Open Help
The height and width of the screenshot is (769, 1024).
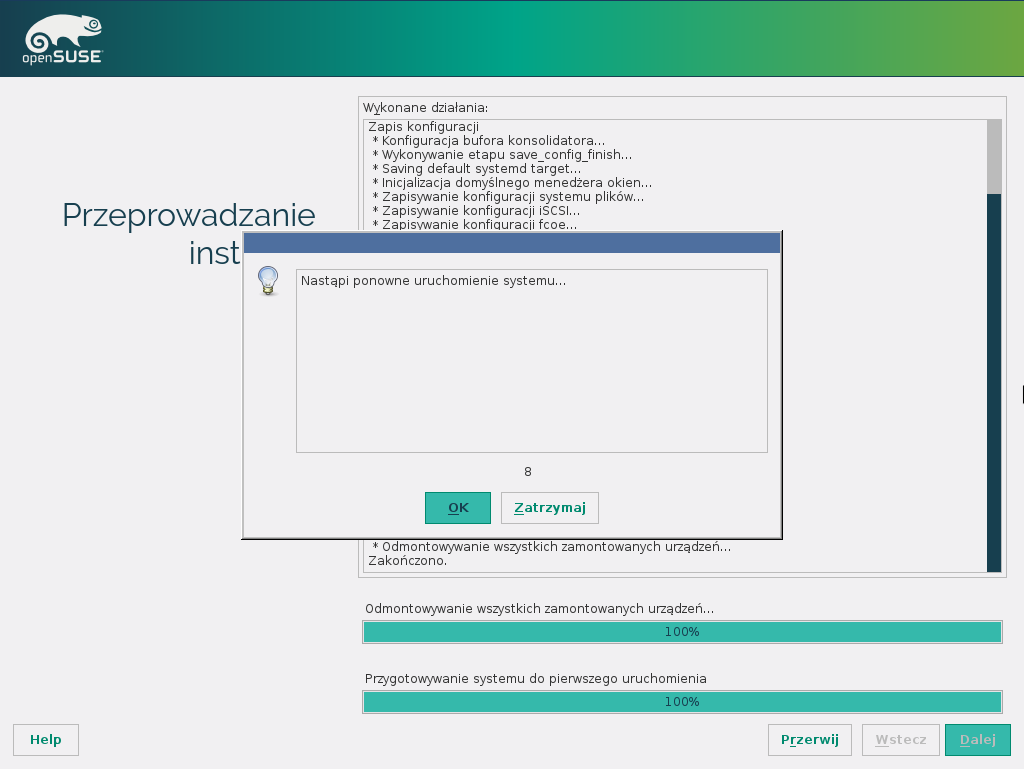tap(46, 740)
